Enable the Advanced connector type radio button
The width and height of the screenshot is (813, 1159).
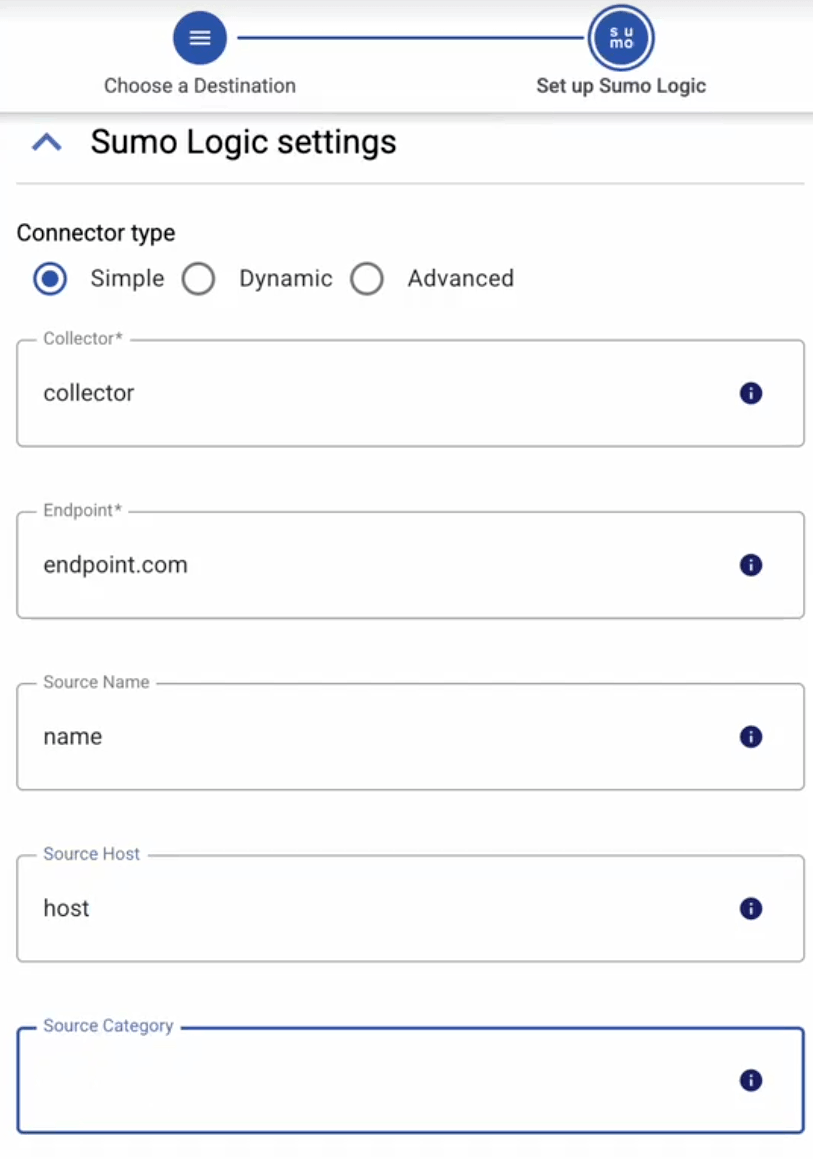coord(367,279)
